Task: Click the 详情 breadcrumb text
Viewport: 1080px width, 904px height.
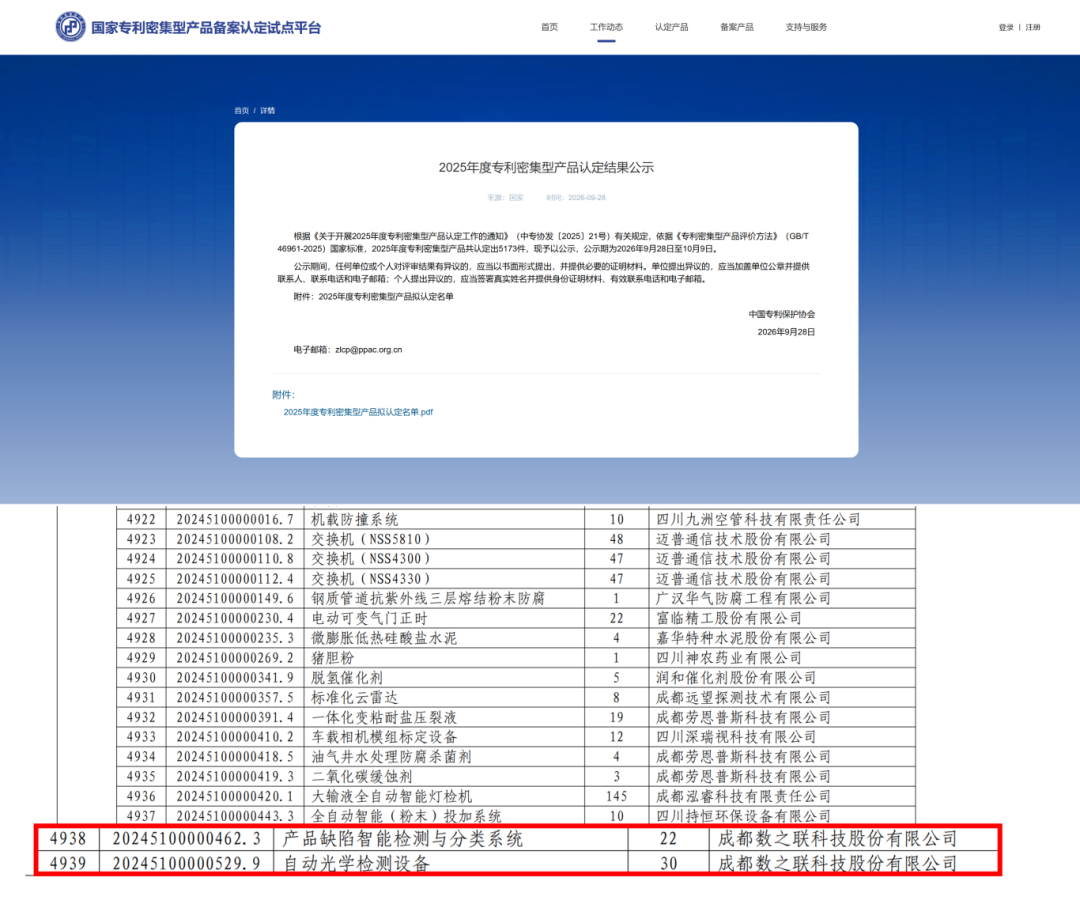Action: (267, 110)
